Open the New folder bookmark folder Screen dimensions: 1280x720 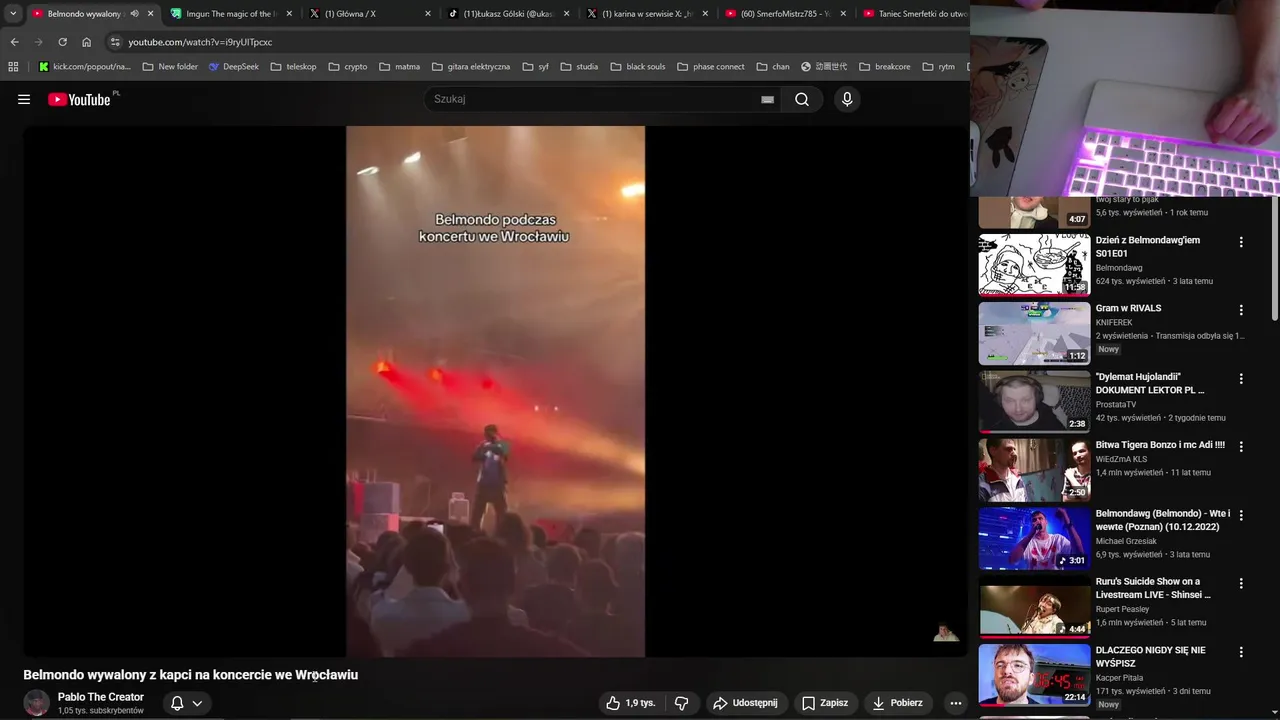click(170, 67)
